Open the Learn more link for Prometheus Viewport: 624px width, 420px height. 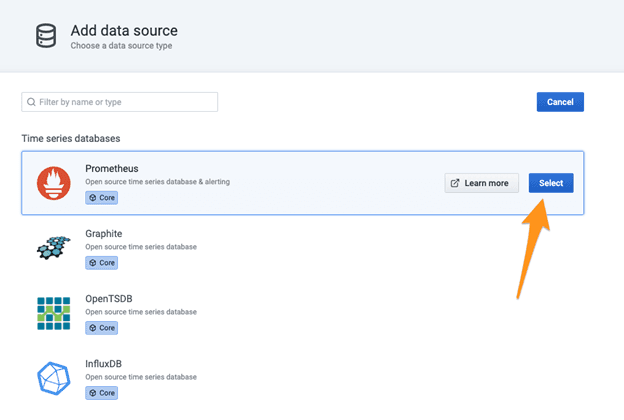tap(482, 183)
